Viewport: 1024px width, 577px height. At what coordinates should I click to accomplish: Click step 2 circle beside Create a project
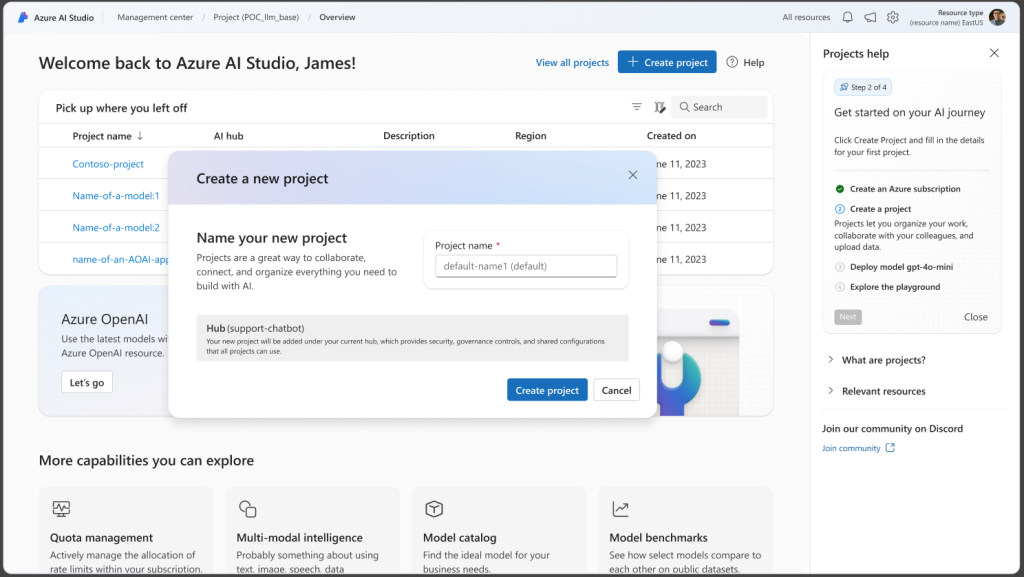pyautogui.click(x=840, y=209)
